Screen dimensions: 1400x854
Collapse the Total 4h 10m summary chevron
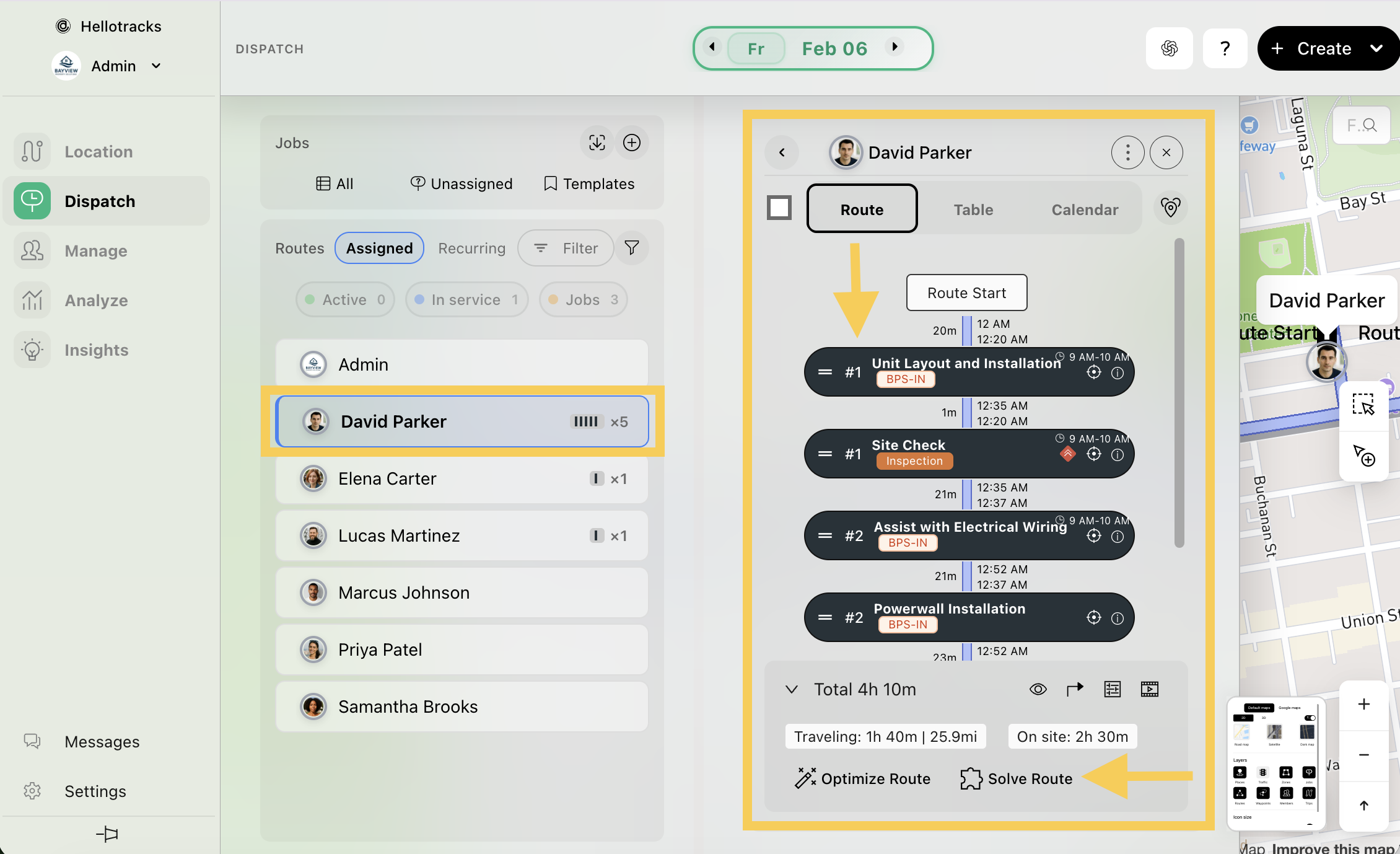coord(791,689)
